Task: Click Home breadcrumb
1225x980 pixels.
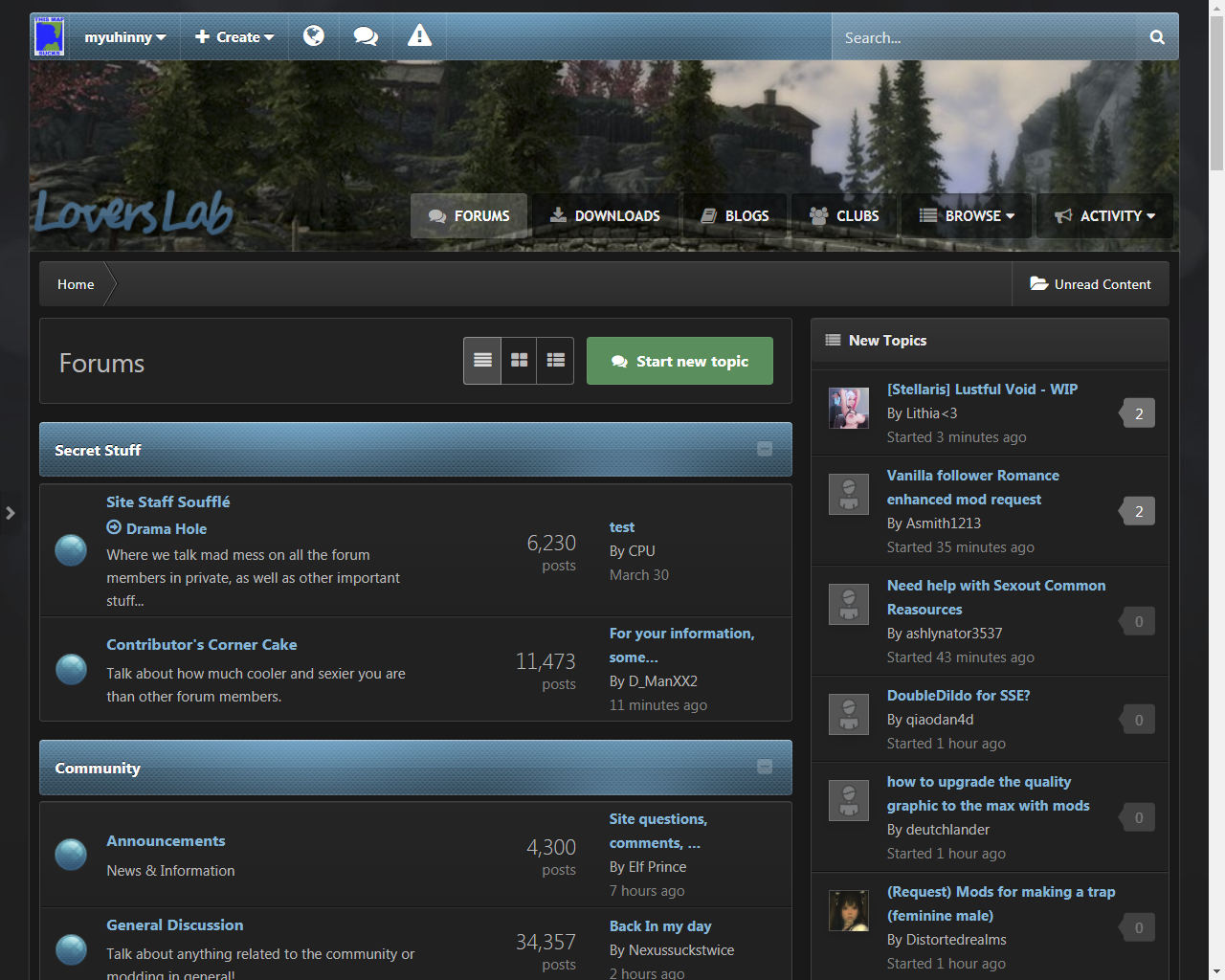Action: 76,284
